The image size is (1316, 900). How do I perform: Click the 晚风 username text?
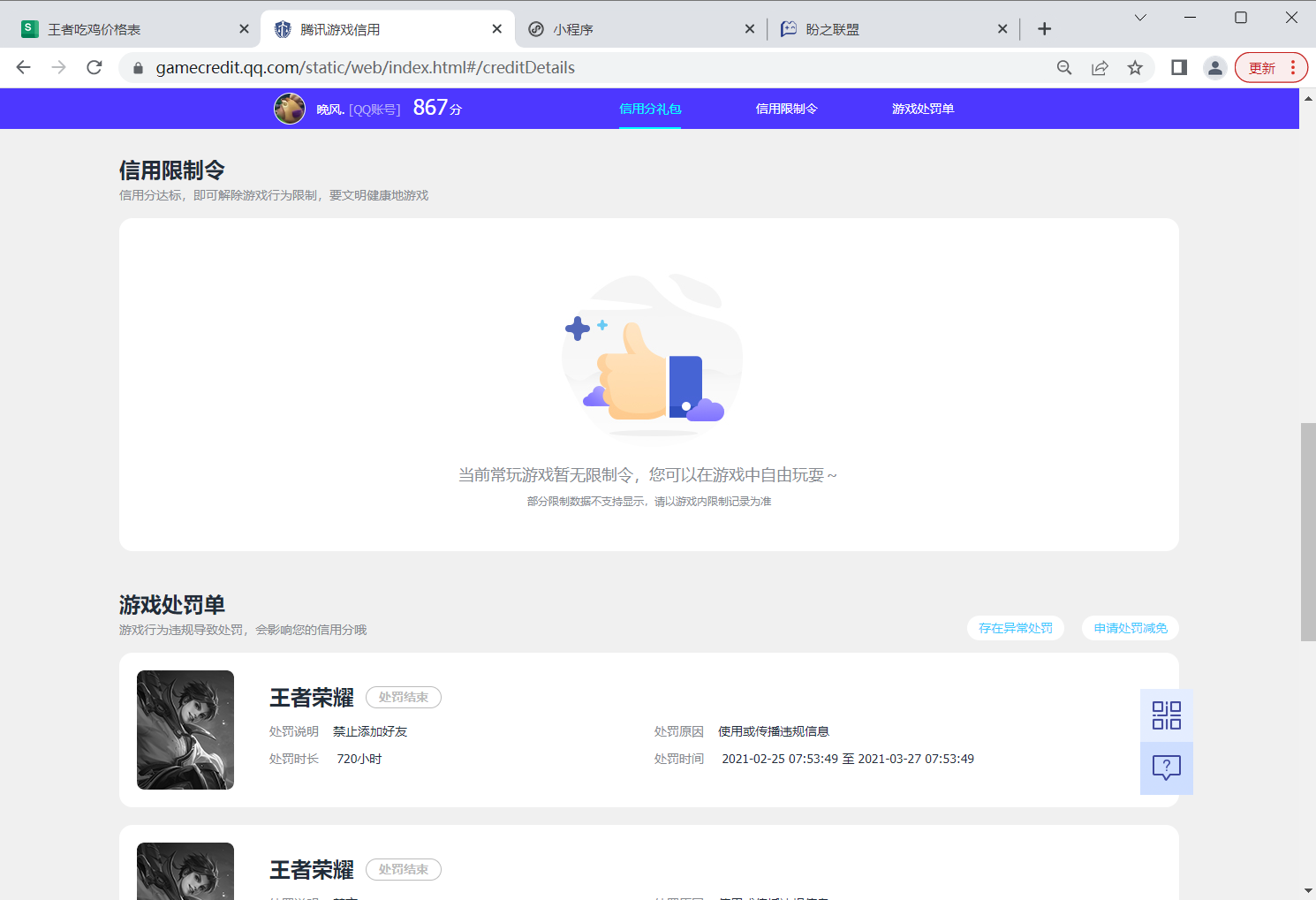point(330,110)
